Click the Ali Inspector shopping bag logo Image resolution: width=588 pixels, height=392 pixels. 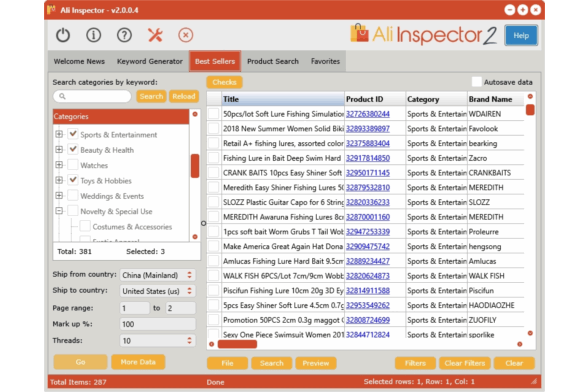point(359,34)
